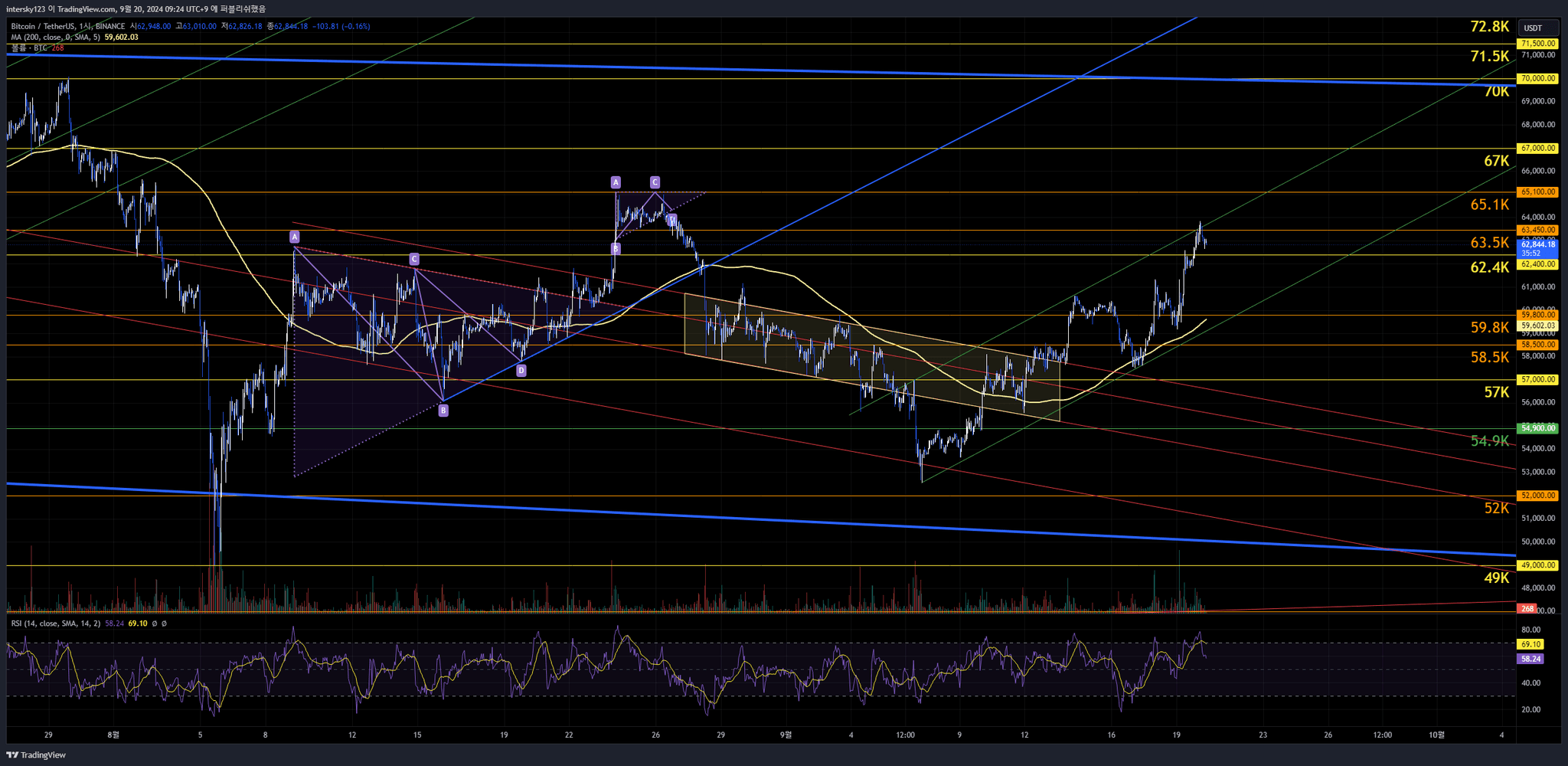Click the purple RSI value tag 58.24
This screenshot has height=766, width=1568.
pyautogui.click(x=1530, y=659)
